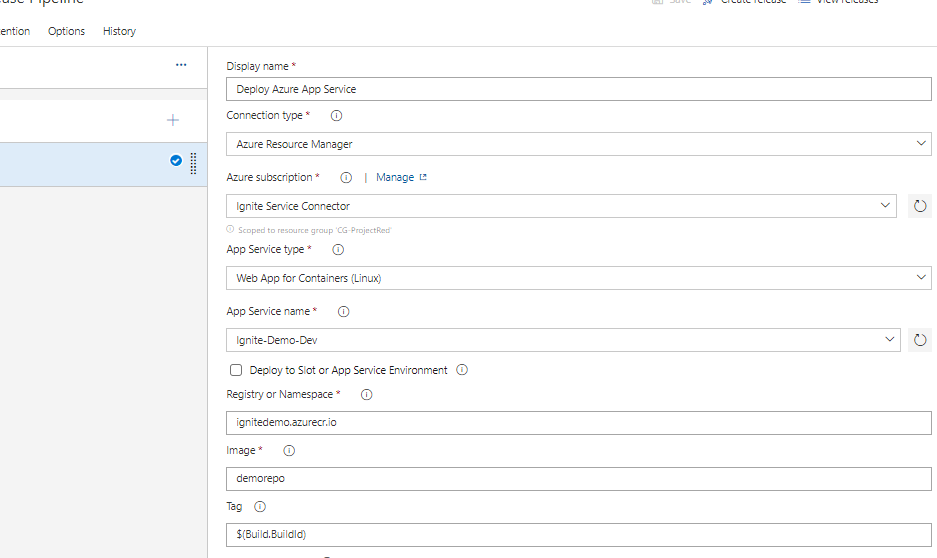Show info for Azure subscription
This screenshot has width=937, height=558.
(x=346, y=177)
